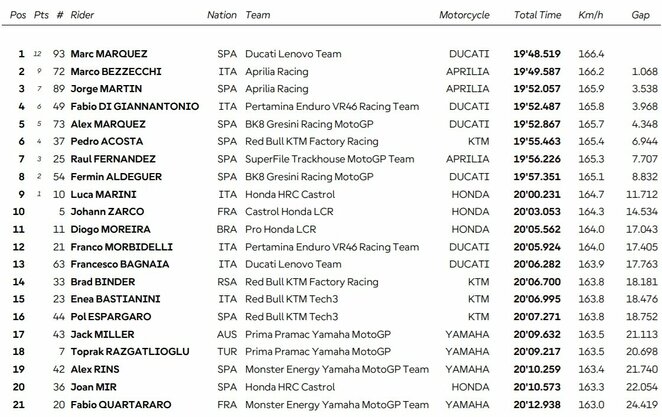Click Pedro ACOSTA rider name

click(x=107, y=141)
